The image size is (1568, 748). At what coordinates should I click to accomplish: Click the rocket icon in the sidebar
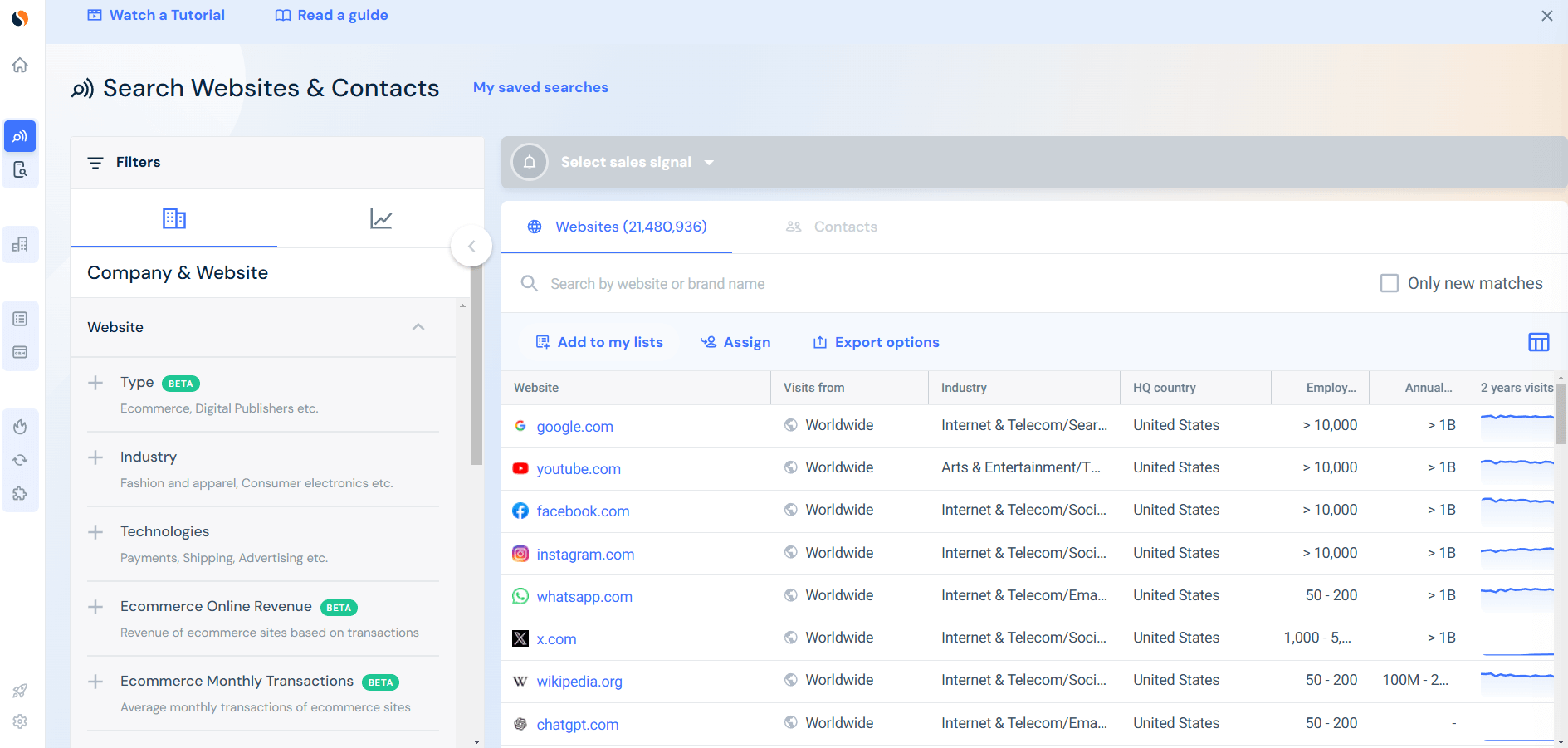20,691
